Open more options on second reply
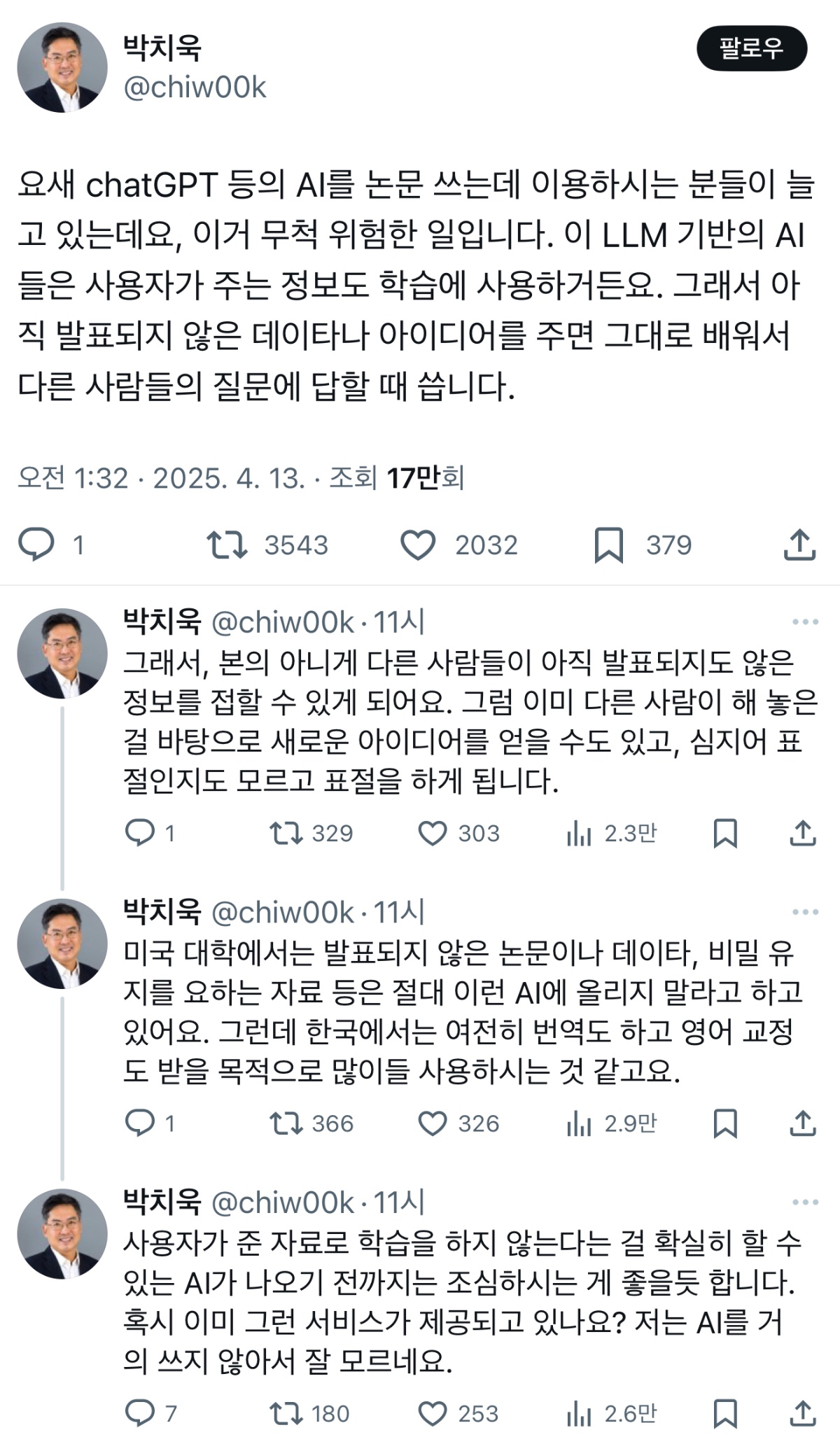The width and height of the screenshot is (840, 1451). pyautogui.click(x=805, y=912)
